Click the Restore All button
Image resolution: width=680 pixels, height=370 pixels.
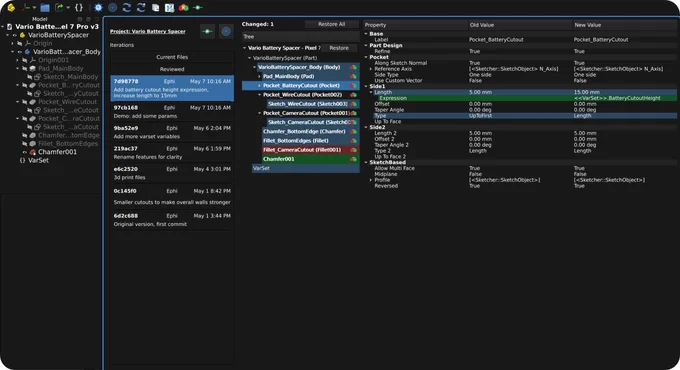tap(332, 24)
